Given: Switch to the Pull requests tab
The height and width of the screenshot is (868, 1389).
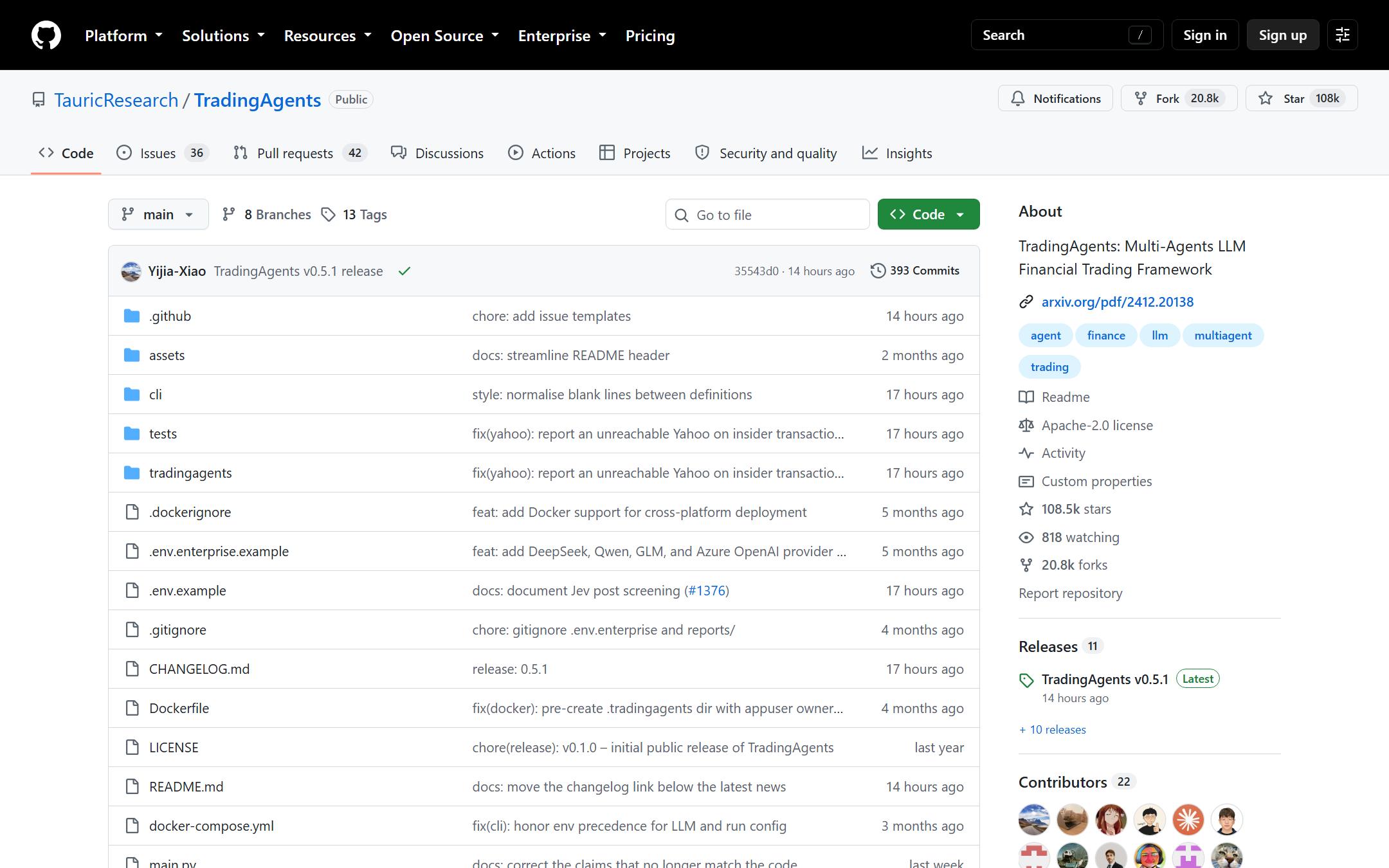Looking at the screenshot, I should [x=300, y=153].
